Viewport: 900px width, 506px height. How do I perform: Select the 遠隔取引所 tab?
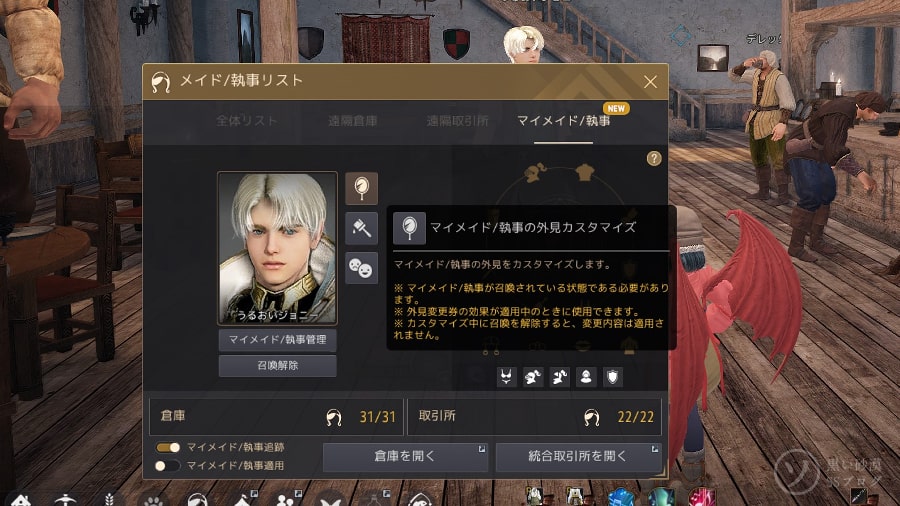[457, 120]
